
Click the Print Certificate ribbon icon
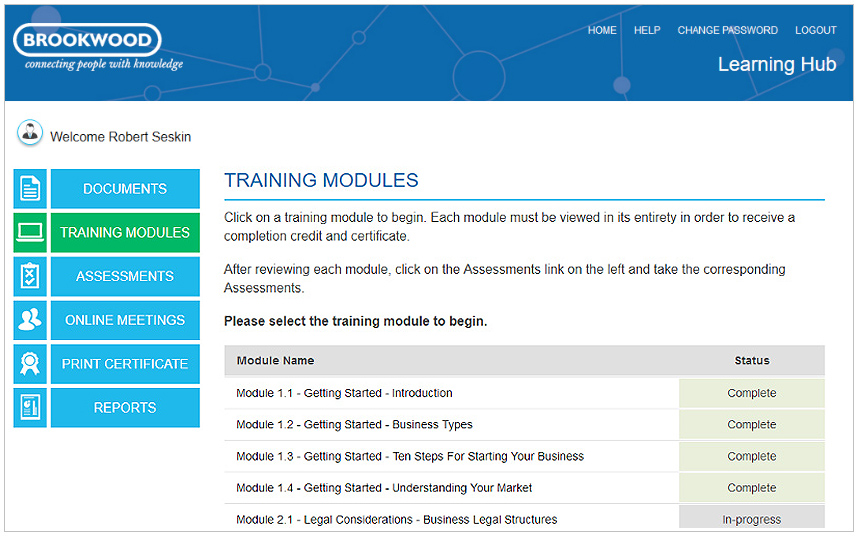[30, 365]
